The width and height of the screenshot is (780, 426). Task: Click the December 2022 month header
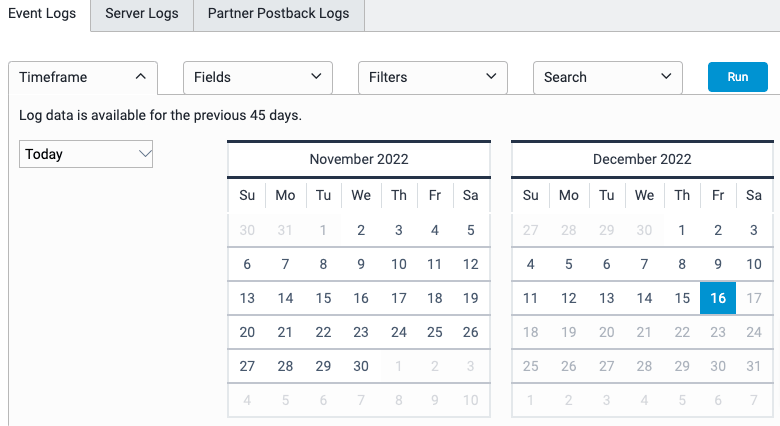click(x=642, y=159)
